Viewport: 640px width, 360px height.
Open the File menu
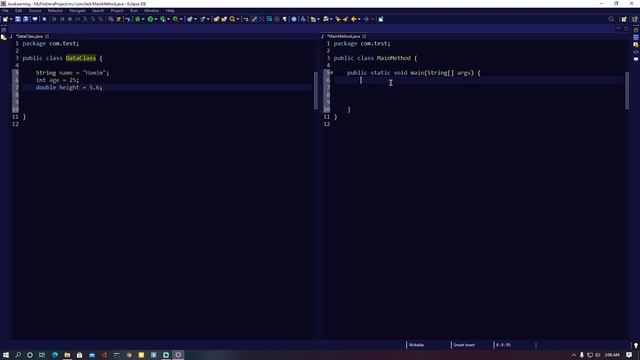tap(5, 11)
